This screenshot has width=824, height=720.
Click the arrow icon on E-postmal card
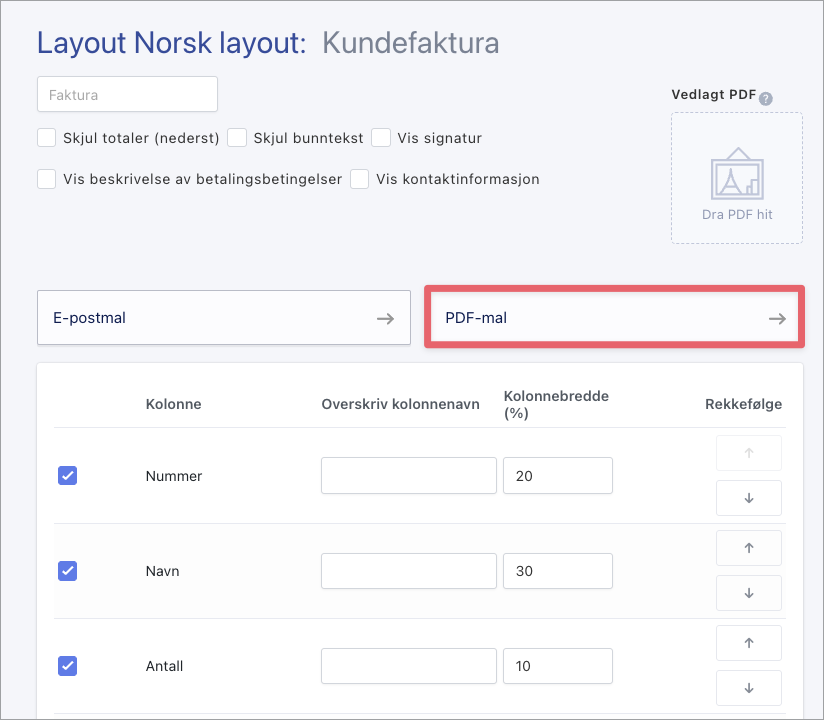coord(385,317)
